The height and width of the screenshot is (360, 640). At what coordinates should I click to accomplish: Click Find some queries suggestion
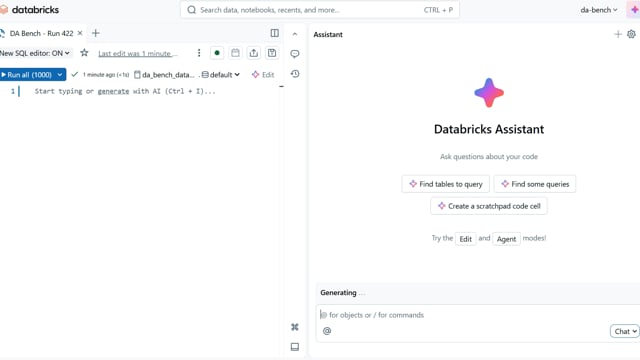pos(535,184)
